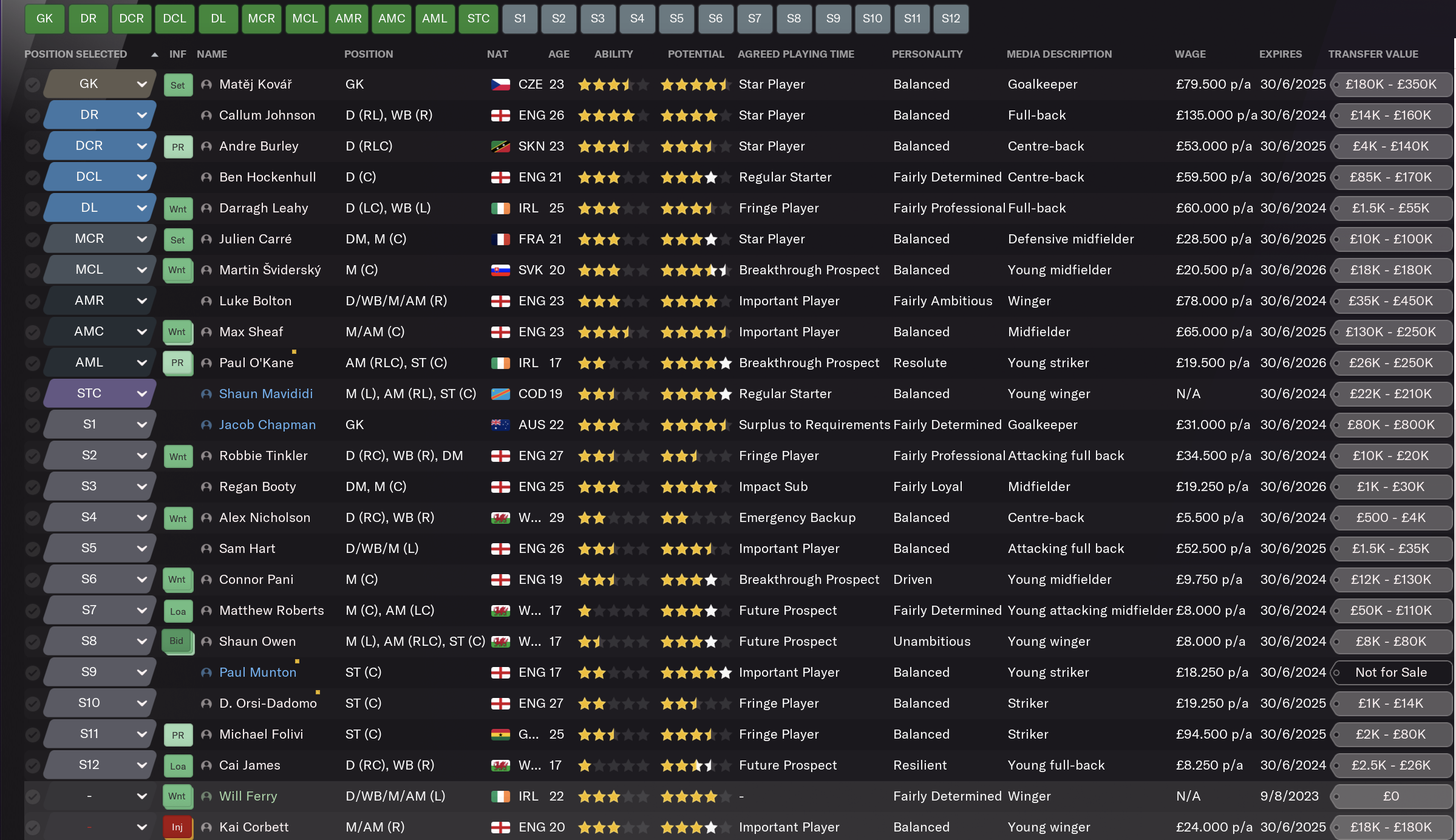Tick the selection circle for the DCR row
This screenshot has width=1456, height=840.
33,146
